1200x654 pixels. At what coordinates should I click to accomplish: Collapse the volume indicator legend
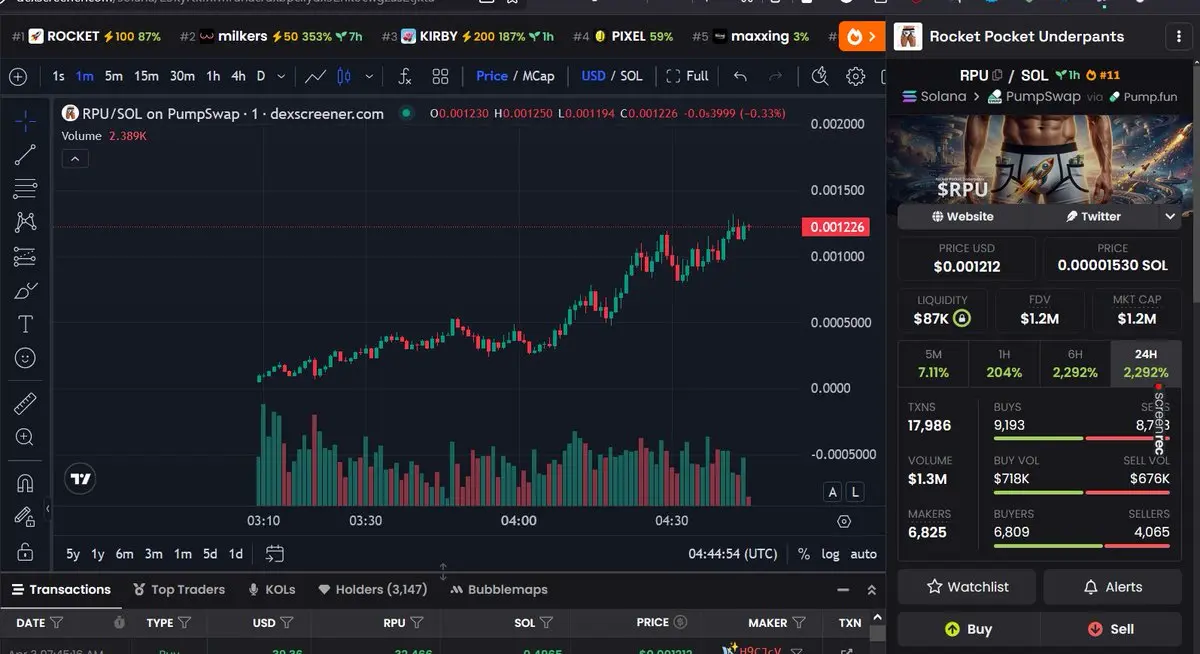(75, 158)
